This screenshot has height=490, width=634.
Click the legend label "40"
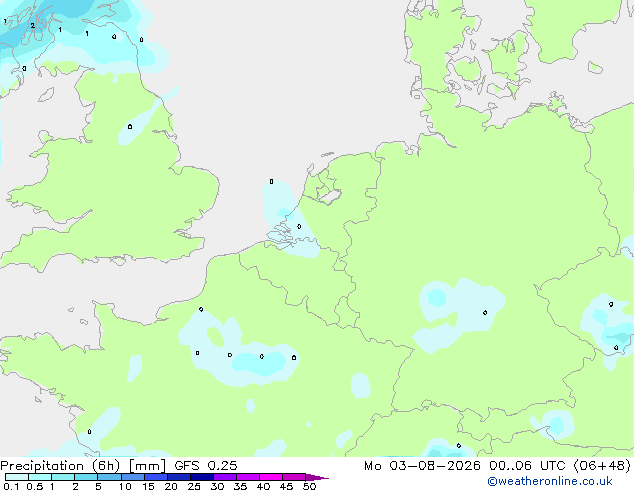click(x=263, y=486)
